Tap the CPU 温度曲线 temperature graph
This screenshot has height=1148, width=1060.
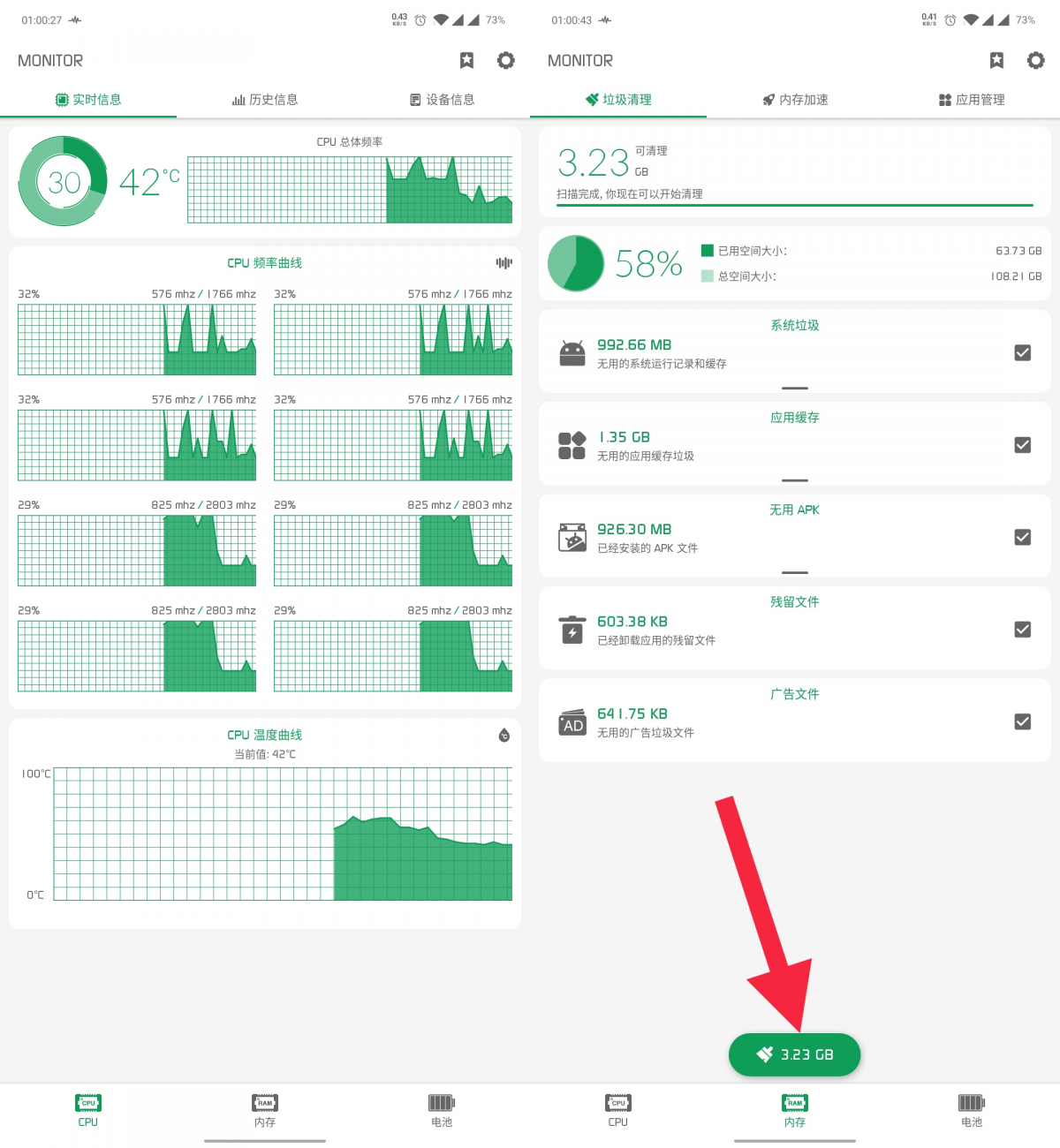(x=283, y=834)
